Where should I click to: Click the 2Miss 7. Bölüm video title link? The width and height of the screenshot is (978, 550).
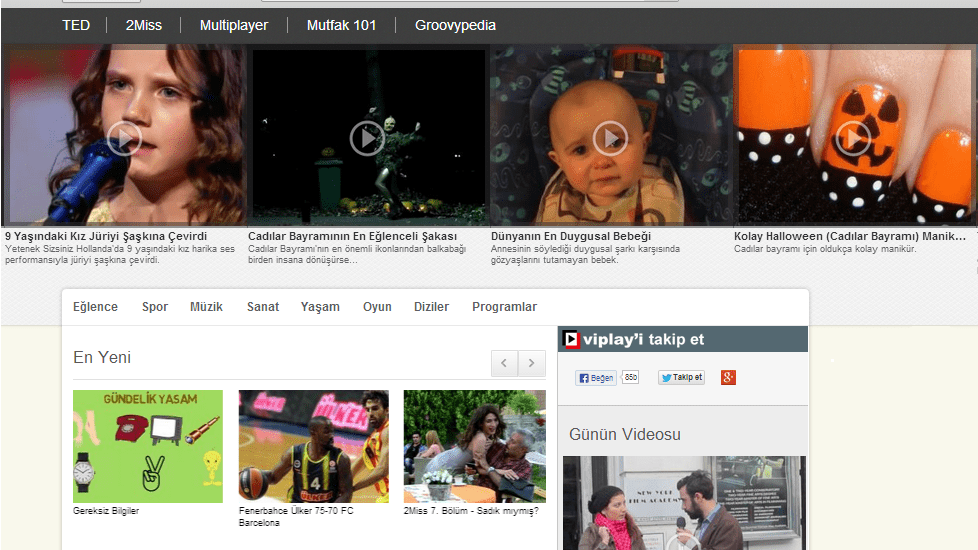coord(471,511)
